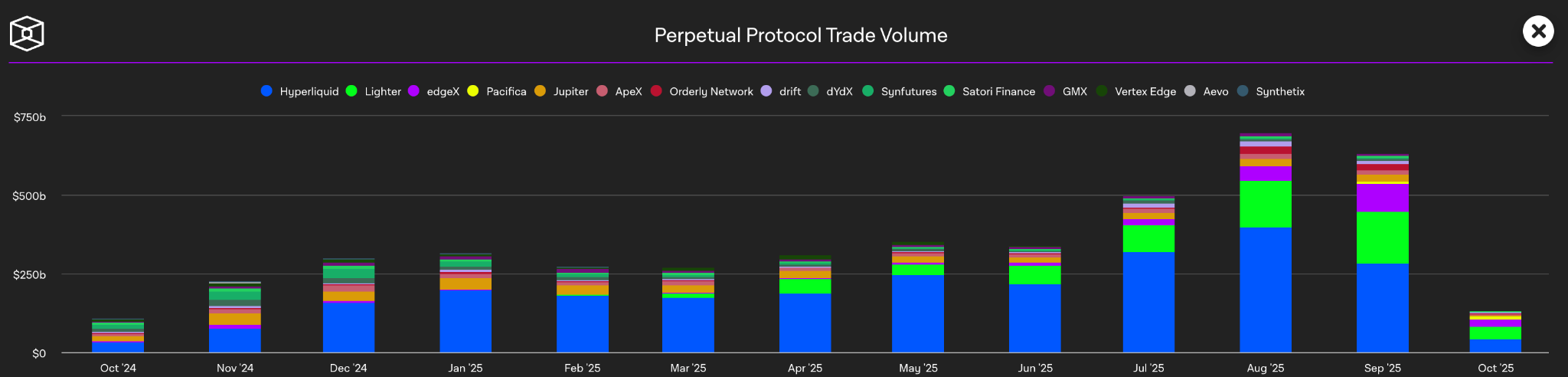
Task: Click the Synfutures legend marker
Action: pos(868,91)
